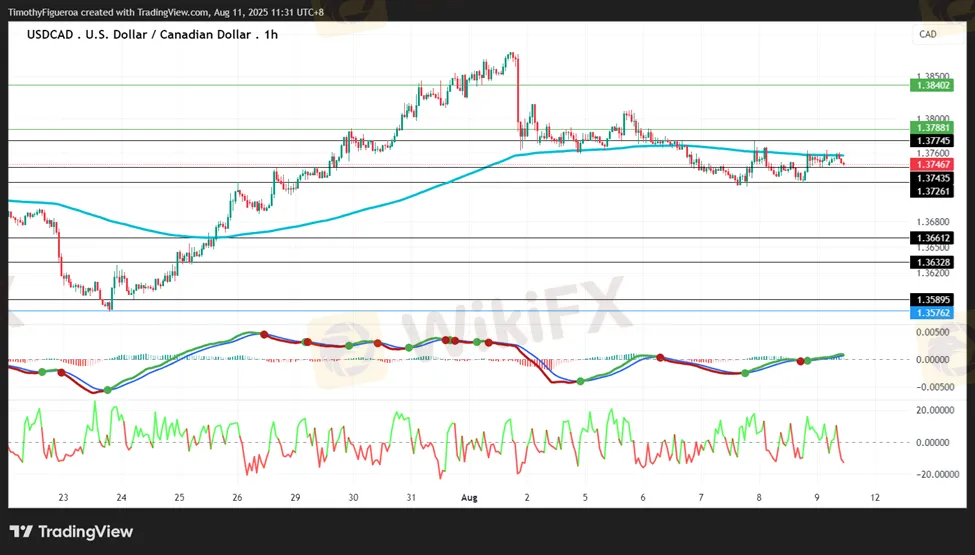Click the red current price tag 1.37467
This screenshot has height=555, width=975.
click(x=931, y=165)
